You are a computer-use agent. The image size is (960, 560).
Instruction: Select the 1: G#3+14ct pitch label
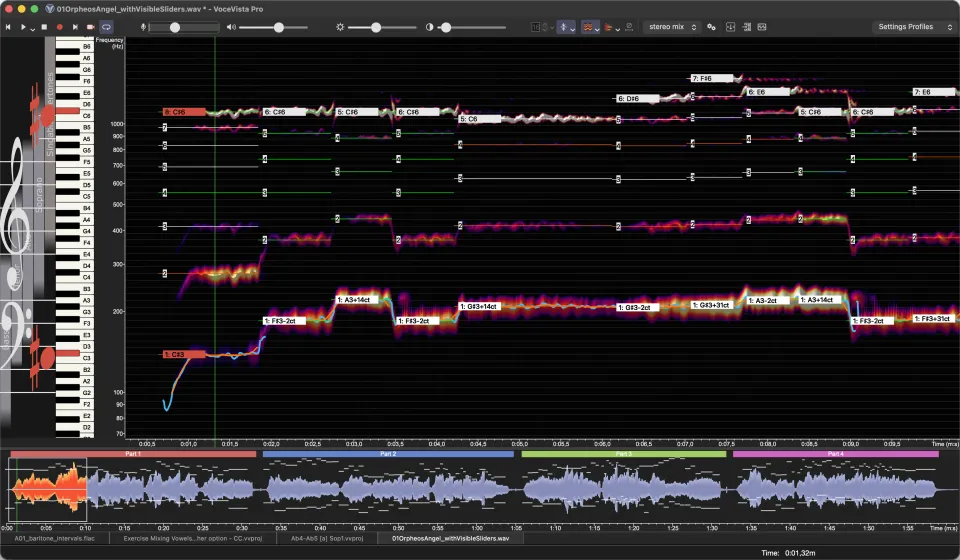point(480,306)
